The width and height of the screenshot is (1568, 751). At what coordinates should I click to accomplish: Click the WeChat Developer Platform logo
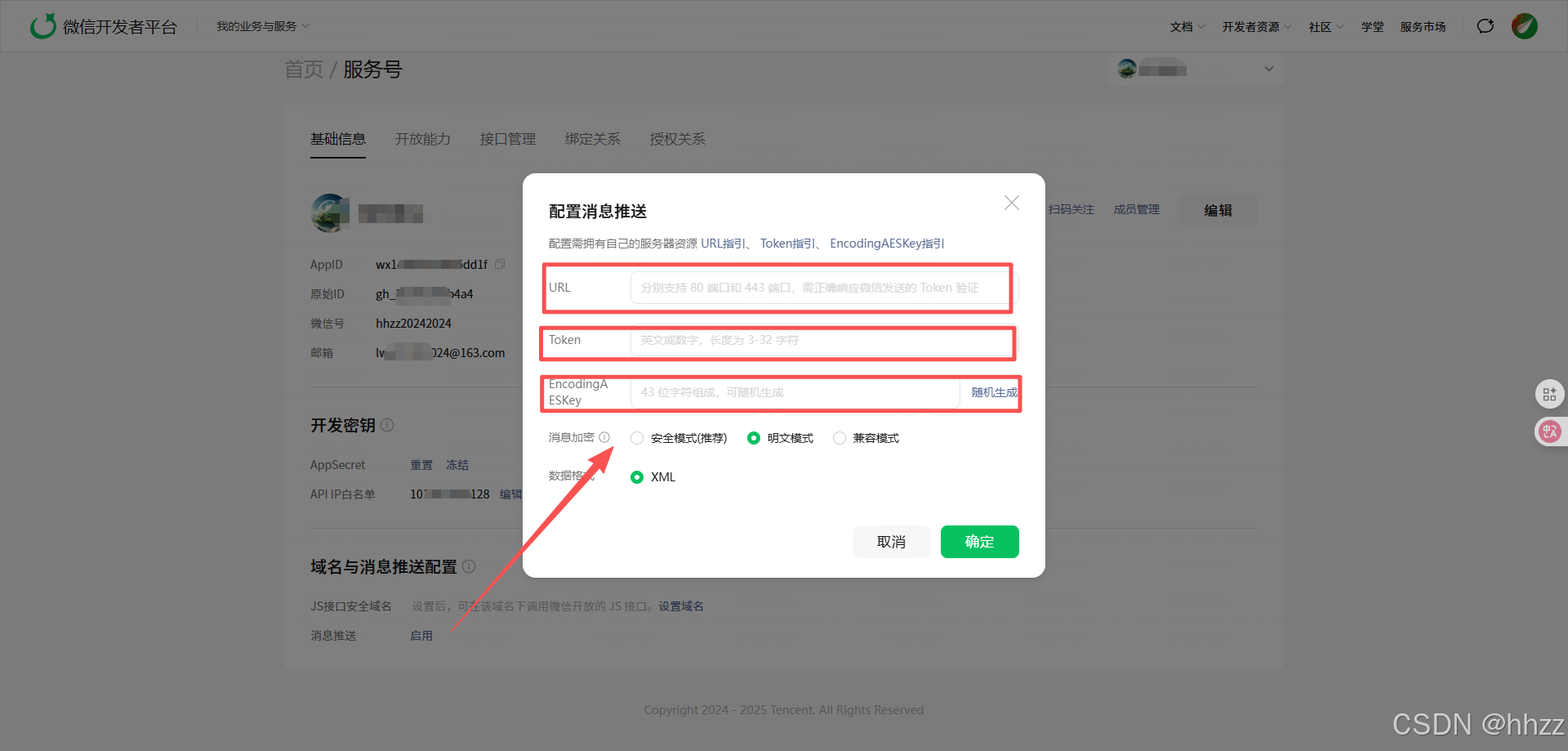pos(104,25)
